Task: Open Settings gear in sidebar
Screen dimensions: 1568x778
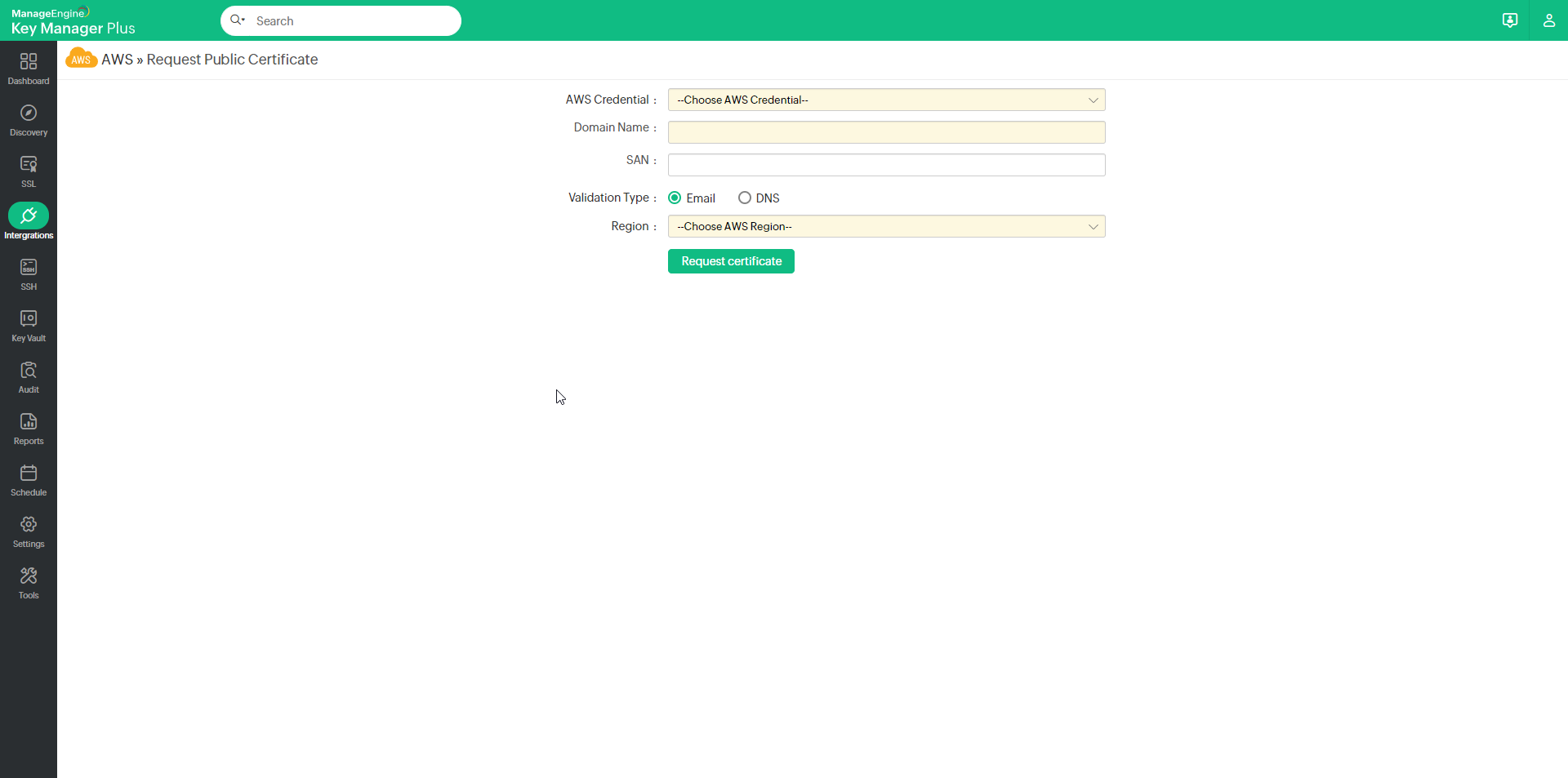Action: (x=29, y=531)
